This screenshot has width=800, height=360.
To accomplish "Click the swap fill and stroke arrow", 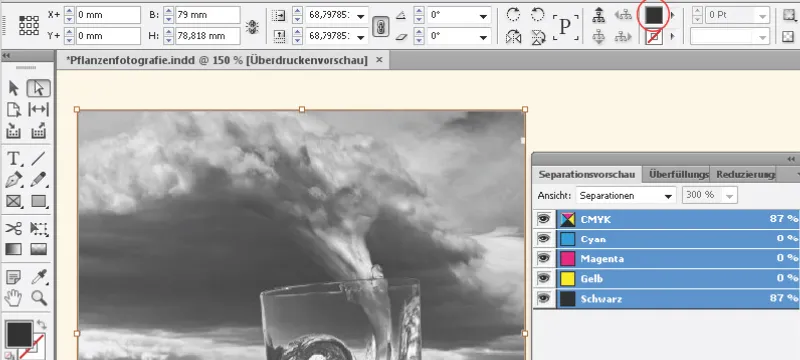I will [42, 324].
